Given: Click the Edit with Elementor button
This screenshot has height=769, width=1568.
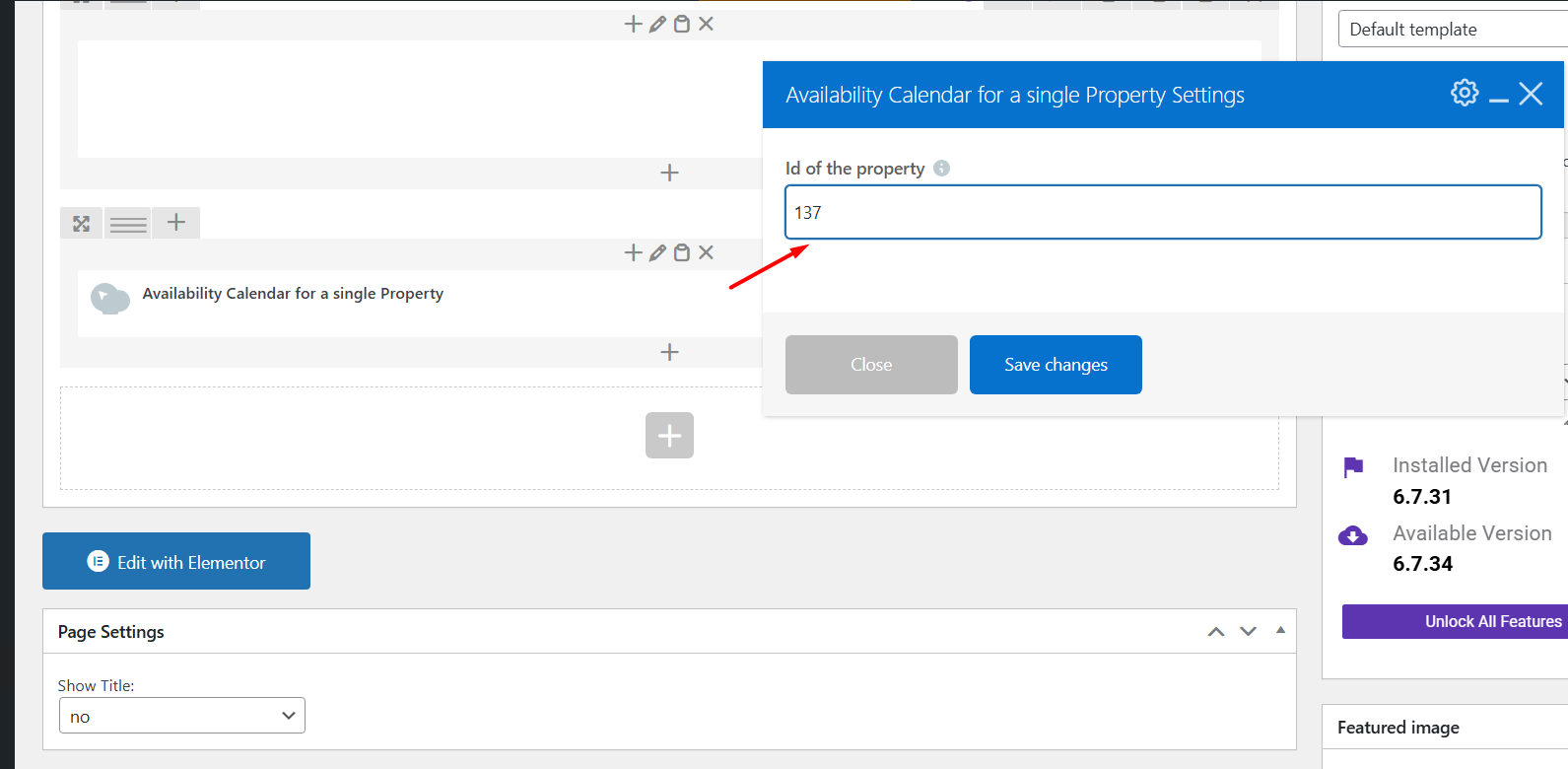Looking at the screenshot, I should (176, 562).
